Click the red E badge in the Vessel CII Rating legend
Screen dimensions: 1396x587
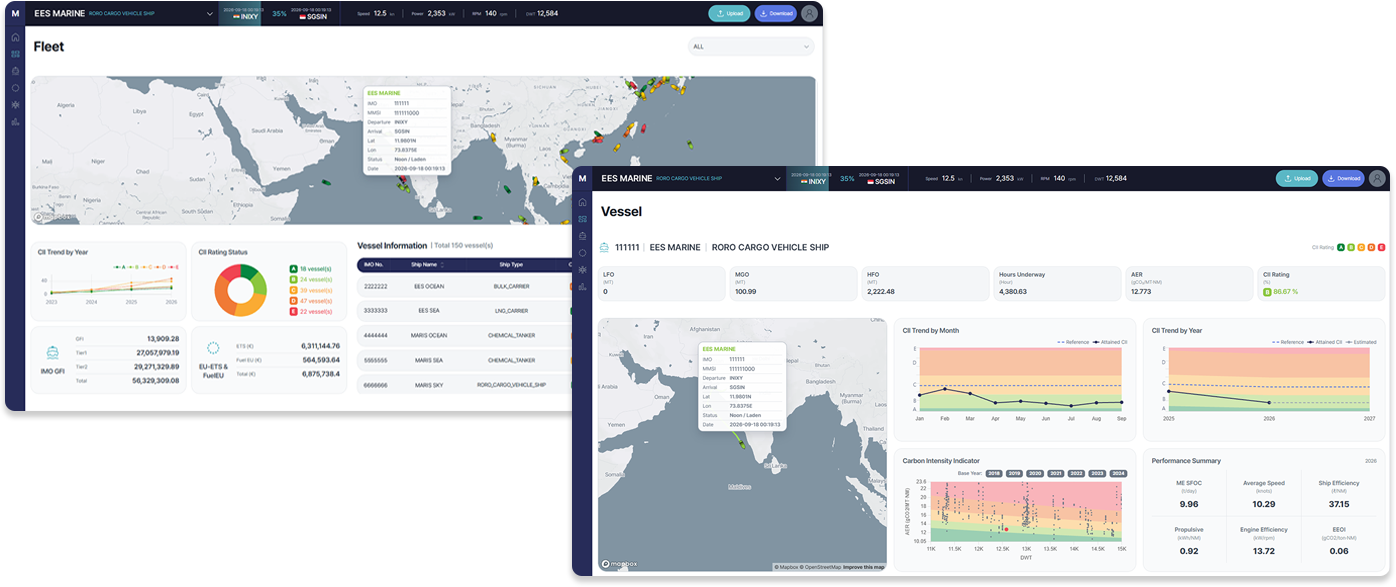pyautogui.click(x=1380, y=247)
